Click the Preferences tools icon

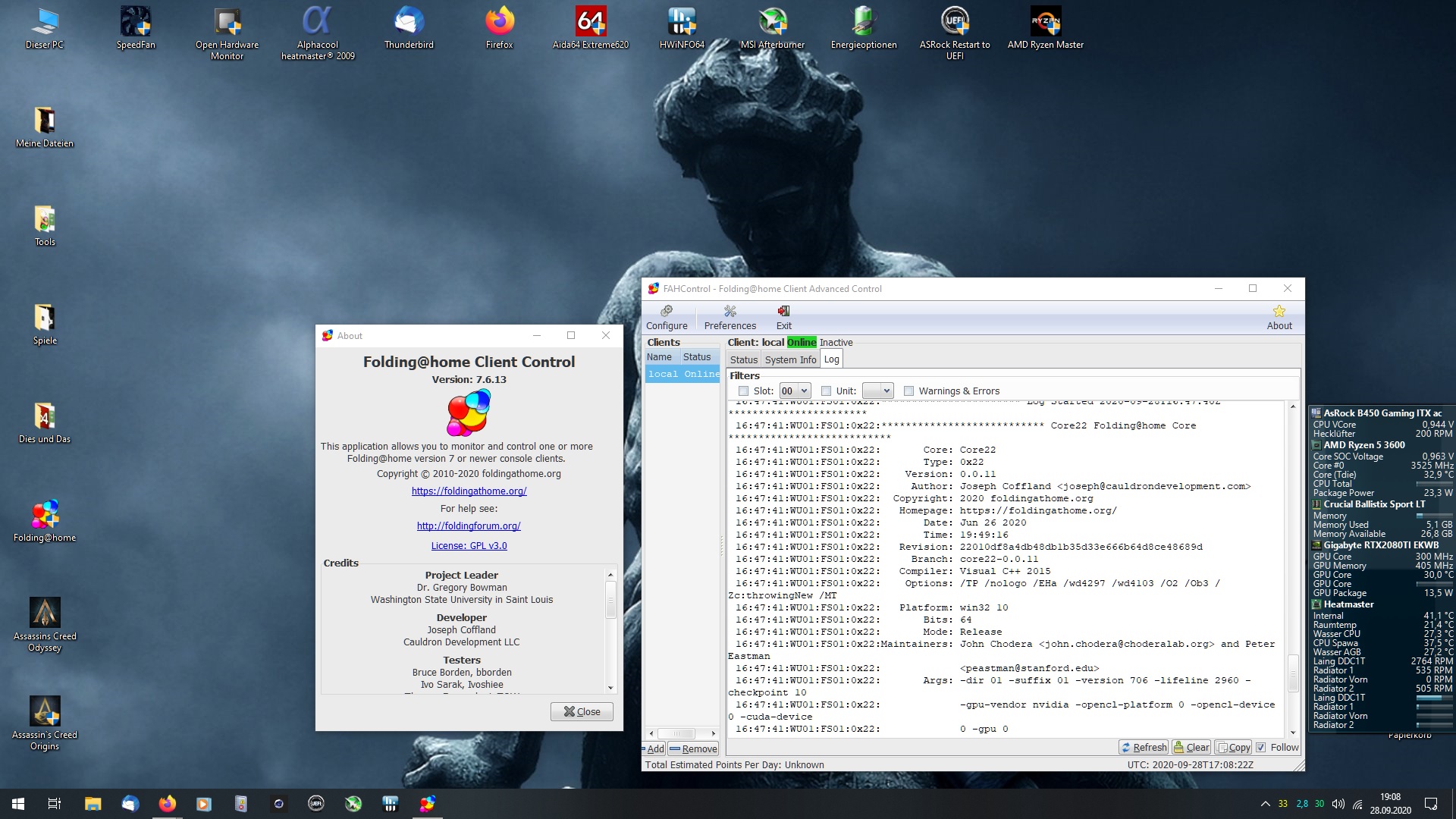[x=730, y=312]
